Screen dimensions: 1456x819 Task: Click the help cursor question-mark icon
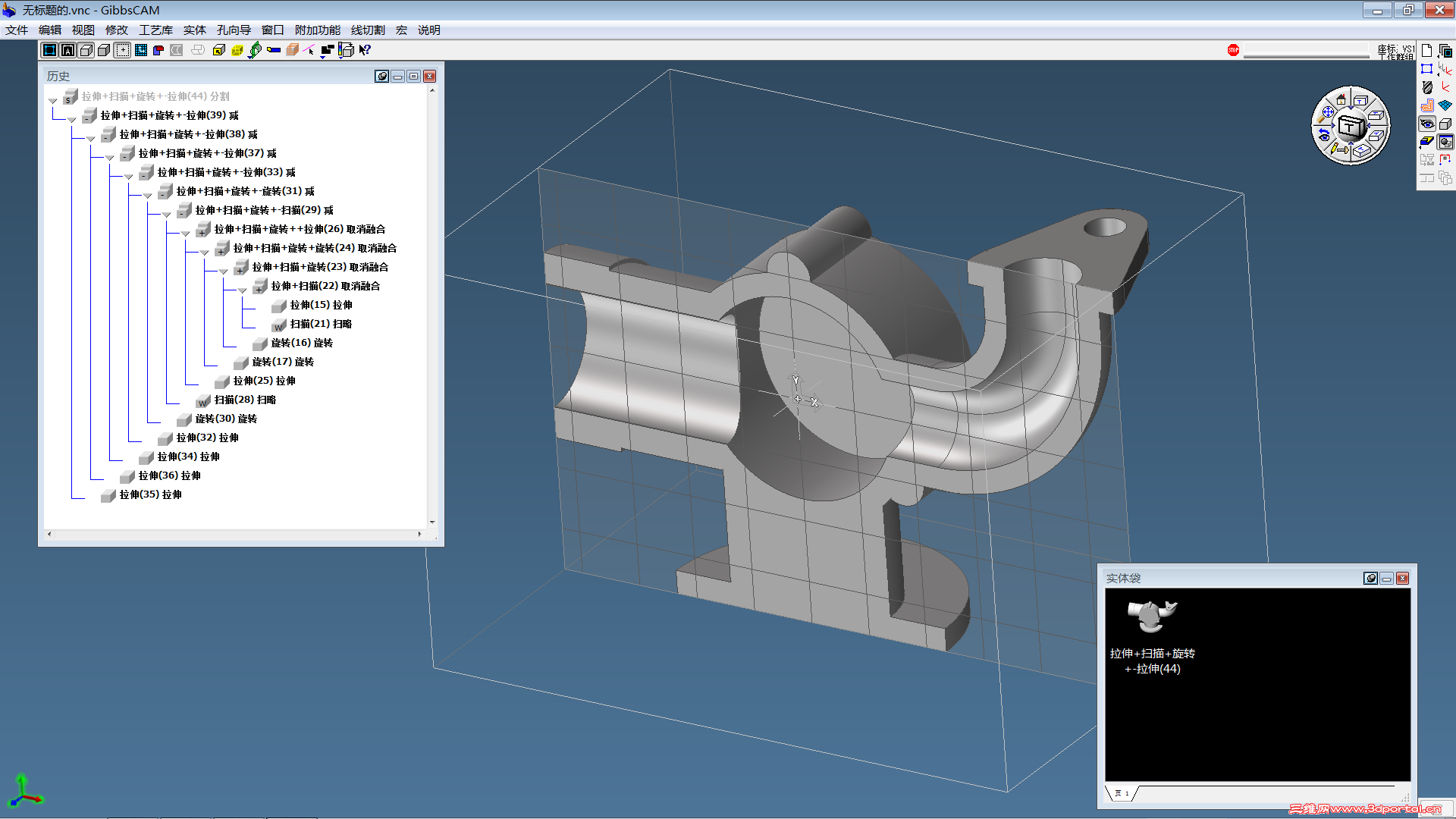(x=365, y=50)
